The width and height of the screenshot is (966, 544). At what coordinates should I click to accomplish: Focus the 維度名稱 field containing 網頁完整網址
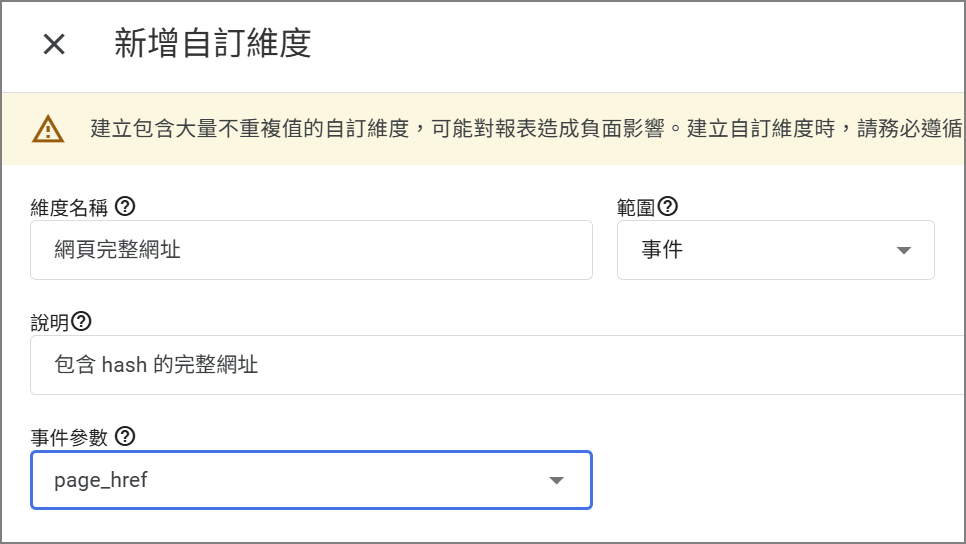coord(311,250)
